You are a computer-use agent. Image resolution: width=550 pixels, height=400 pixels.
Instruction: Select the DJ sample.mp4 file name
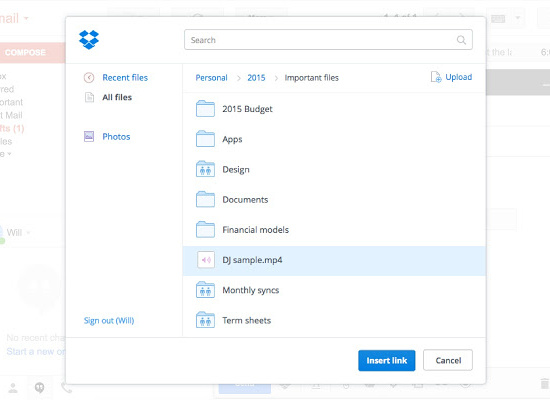click(252, 260)
